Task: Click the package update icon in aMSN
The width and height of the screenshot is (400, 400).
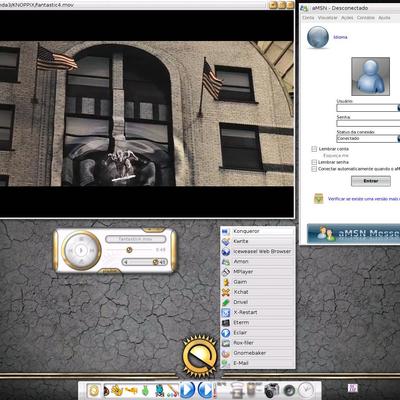Action: (x=319, y=199)
